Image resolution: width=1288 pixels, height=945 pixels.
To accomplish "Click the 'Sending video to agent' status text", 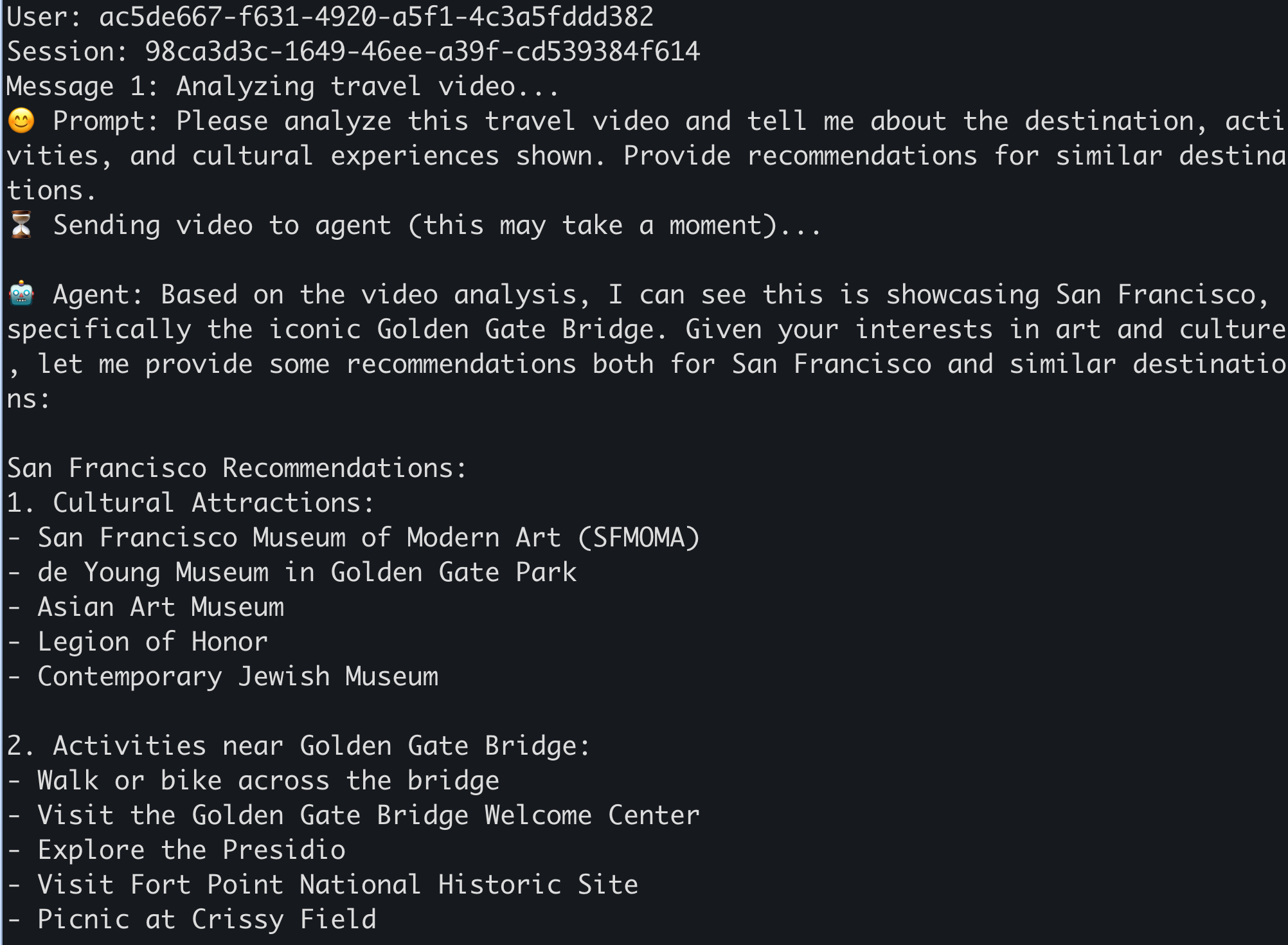I will click(437, 225).
